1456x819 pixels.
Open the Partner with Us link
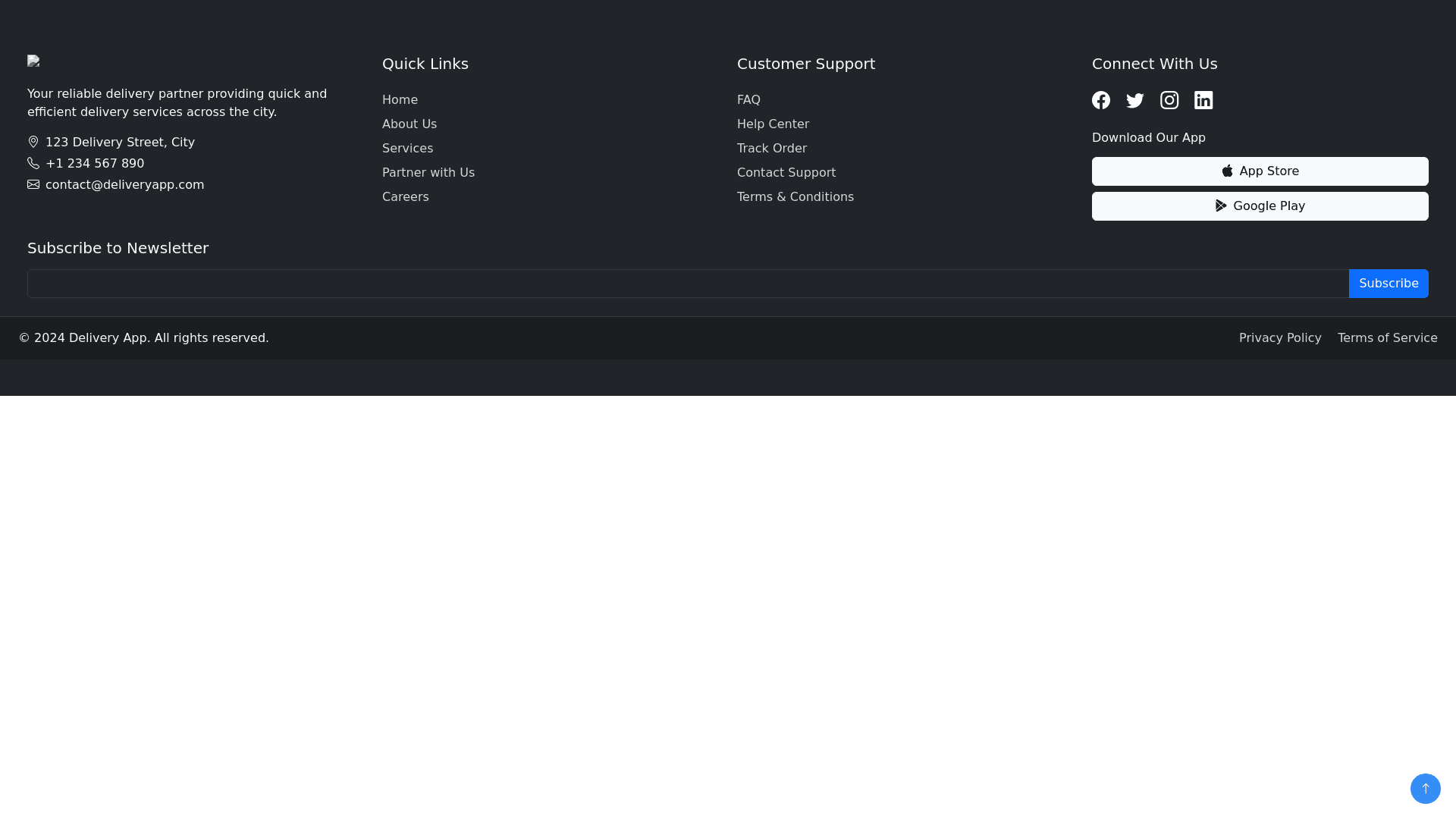(x=428, y=172)
